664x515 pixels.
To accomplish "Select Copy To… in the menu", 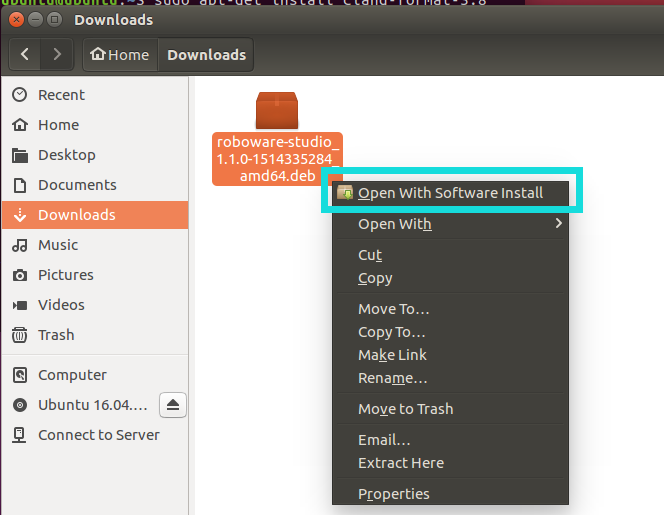I will tap(451, 332).
